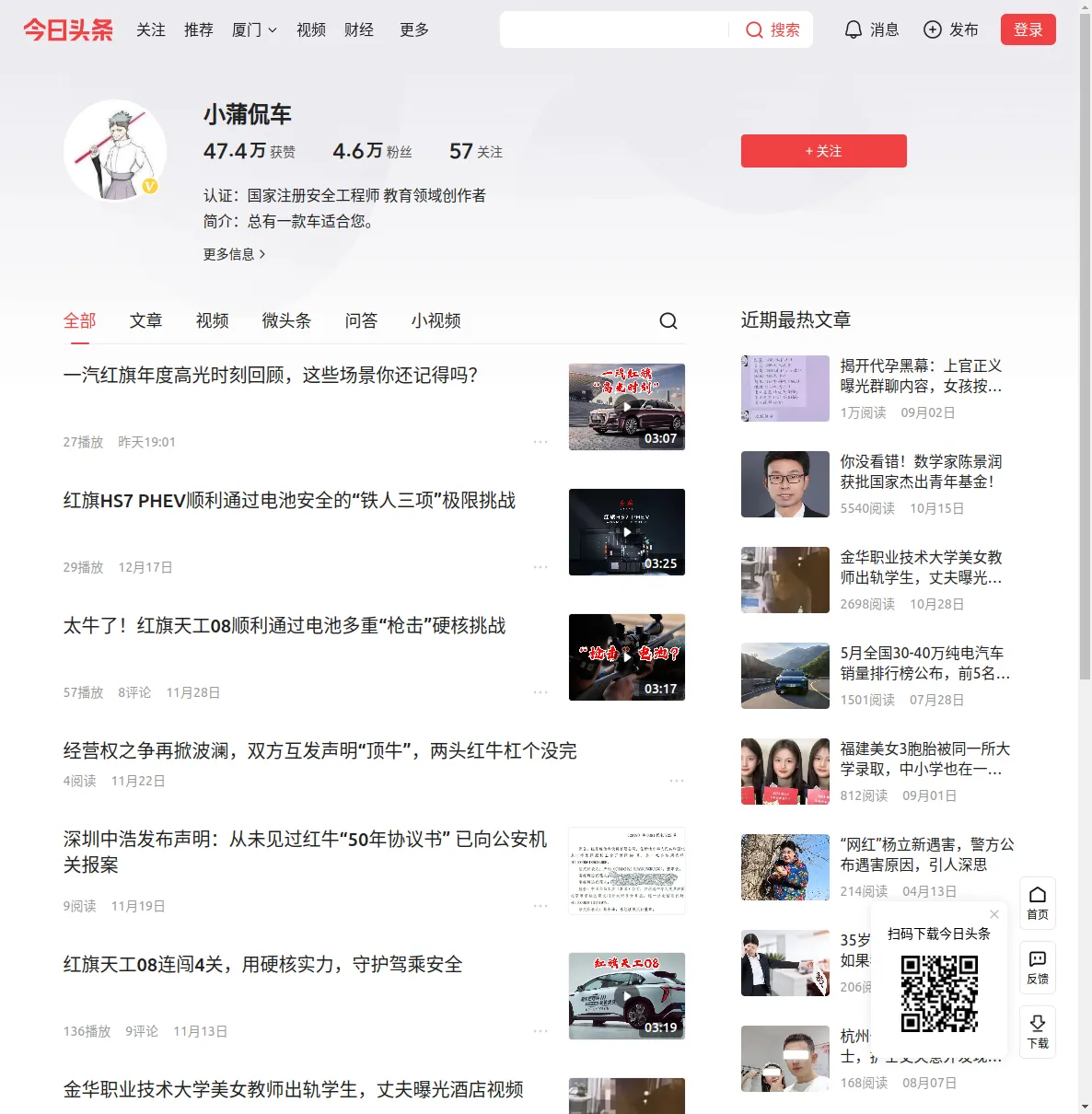Click the car thumbnail for 纯电汽车销量排行榜

click(x=785, y=676)
